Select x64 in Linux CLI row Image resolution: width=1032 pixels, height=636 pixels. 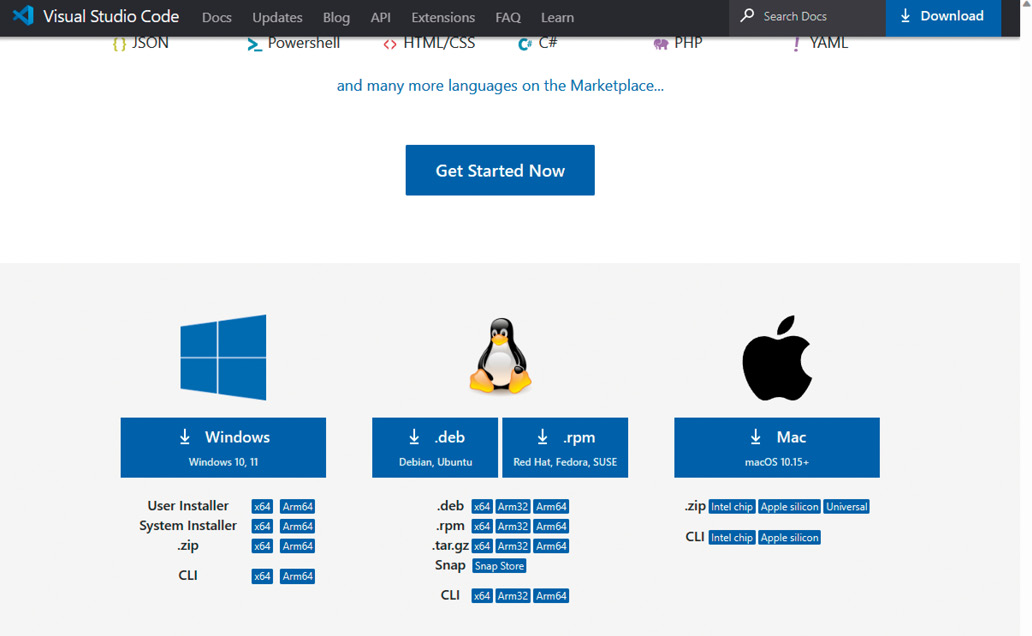click(x=482, y=596)
